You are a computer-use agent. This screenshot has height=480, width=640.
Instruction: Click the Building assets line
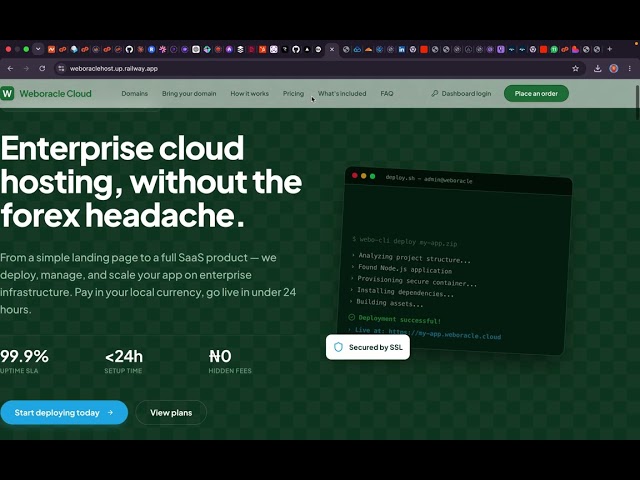point(389,303)
